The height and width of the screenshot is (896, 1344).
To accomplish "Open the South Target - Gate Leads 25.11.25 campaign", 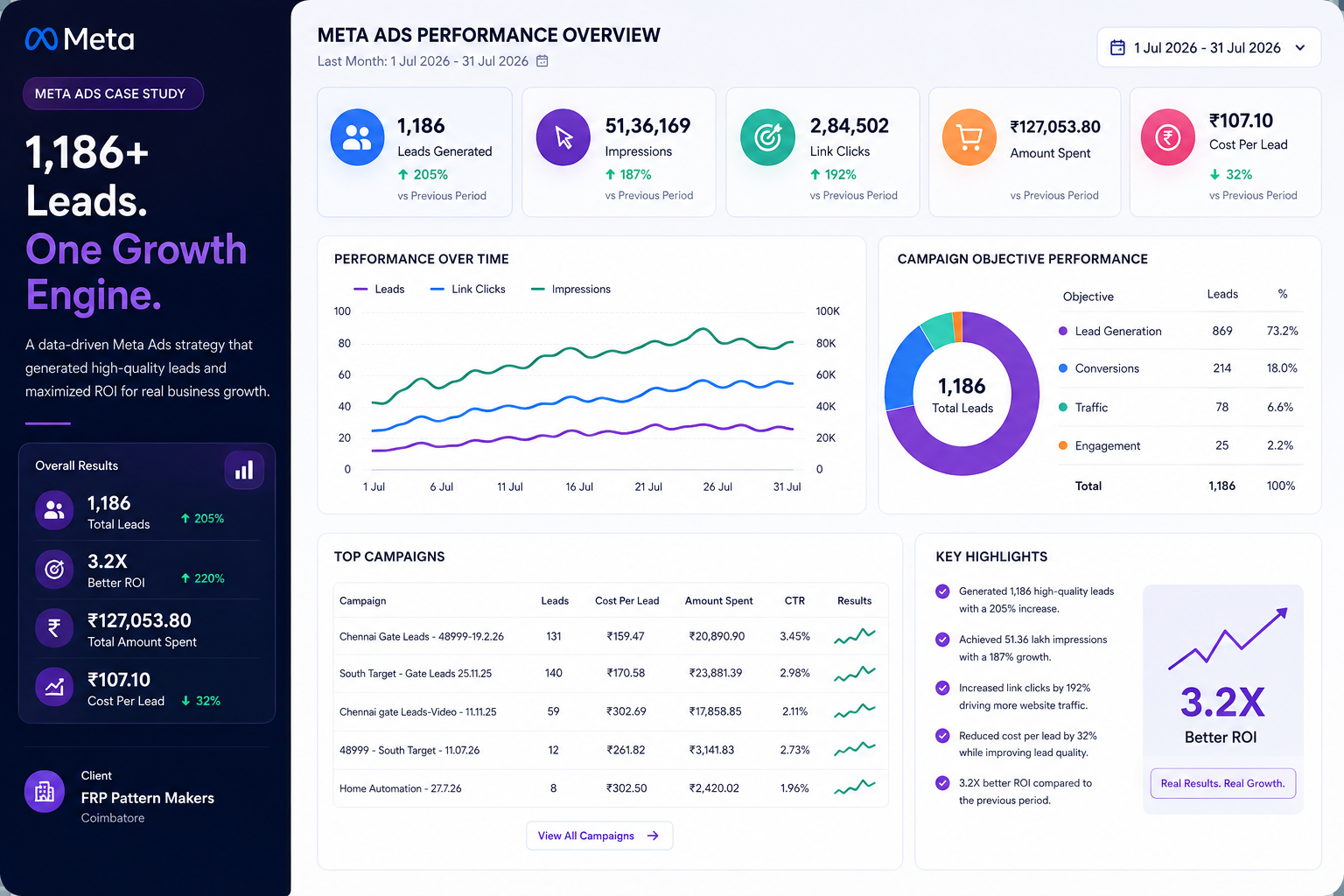I will [x=416, y=674].
